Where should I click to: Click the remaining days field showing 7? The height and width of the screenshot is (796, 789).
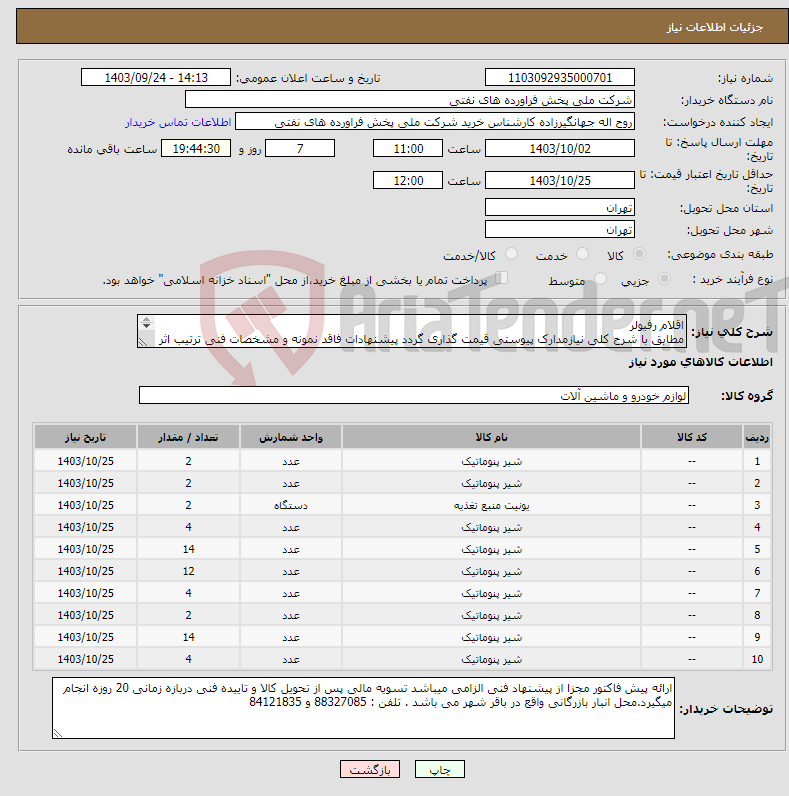[300, 148]
